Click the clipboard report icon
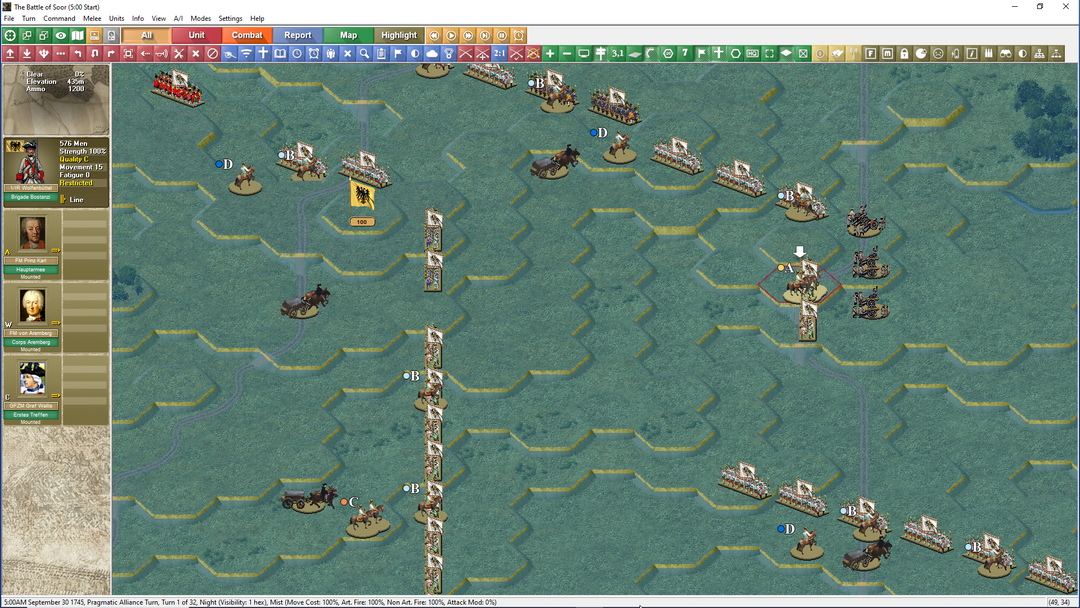 (382, 53)
